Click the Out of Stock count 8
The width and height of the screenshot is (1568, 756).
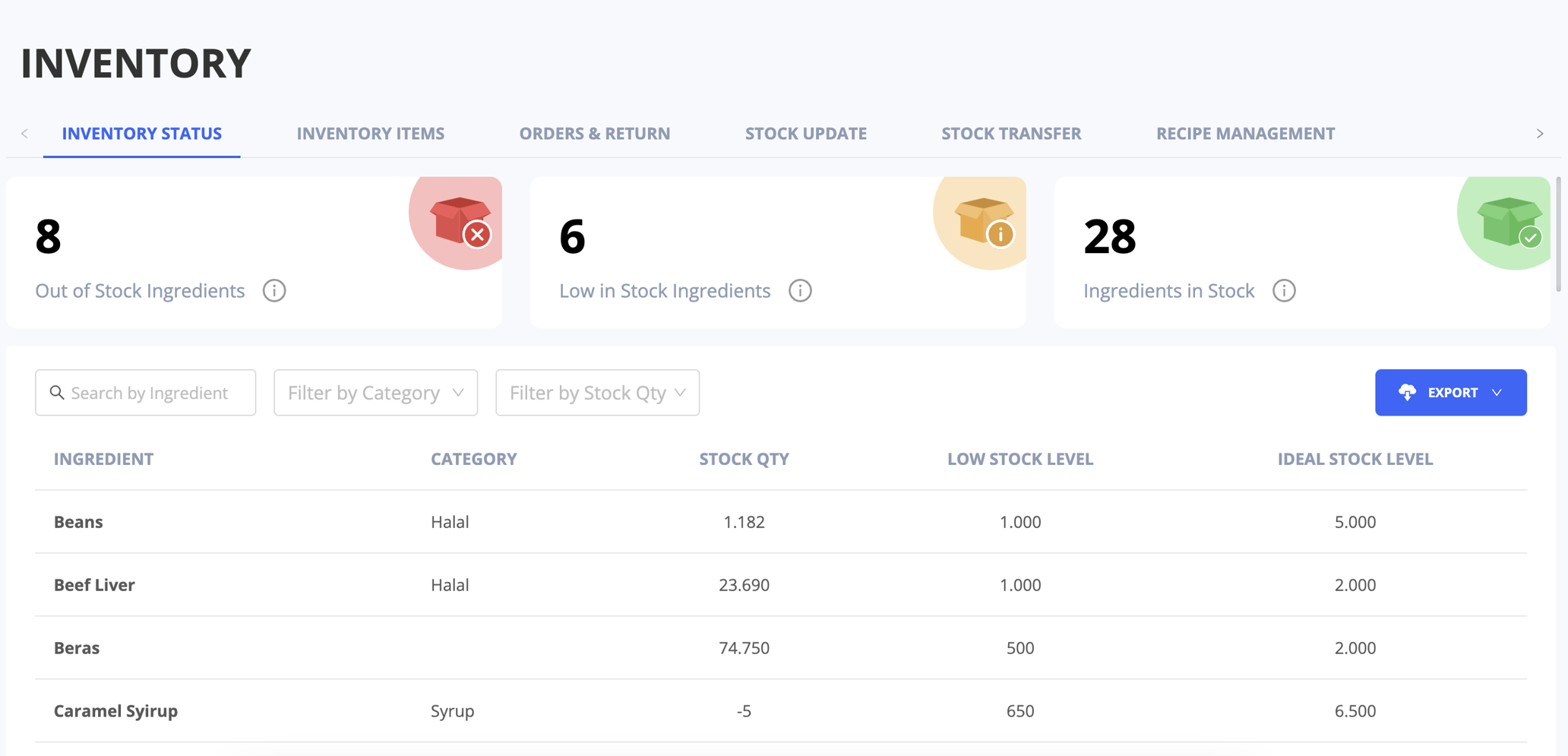[48, 236]
